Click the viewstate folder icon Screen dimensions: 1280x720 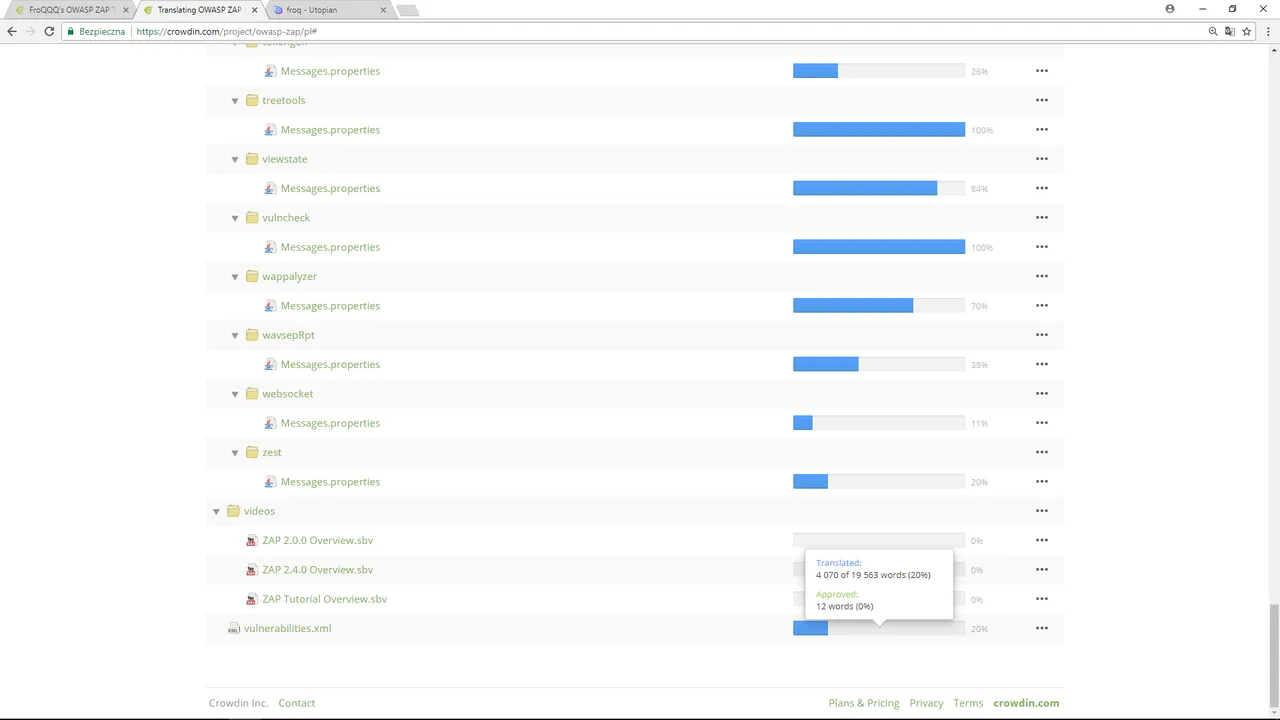pos(252,159)
